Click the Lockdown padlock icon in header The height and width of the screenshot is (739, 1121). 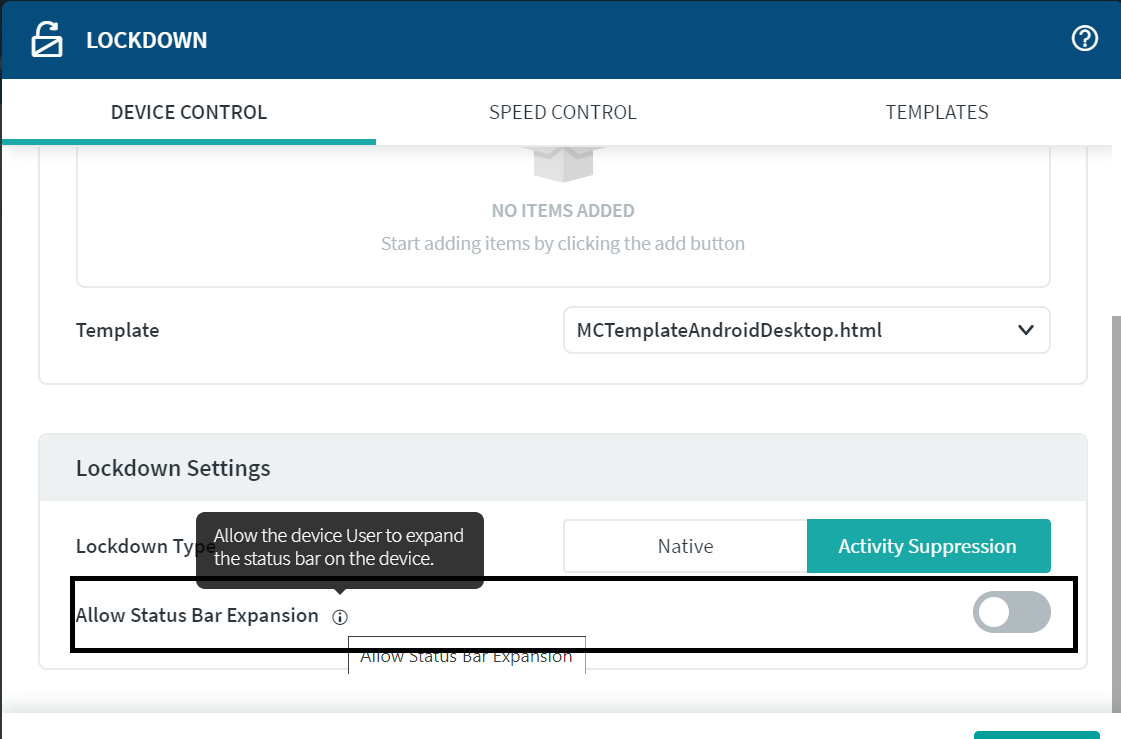(x=46, y=40)
